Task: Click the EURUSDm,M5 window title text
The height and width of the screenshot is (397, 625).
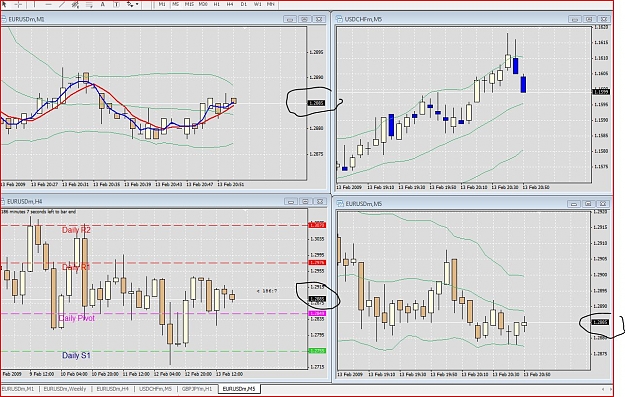Action: click(364, 204)
